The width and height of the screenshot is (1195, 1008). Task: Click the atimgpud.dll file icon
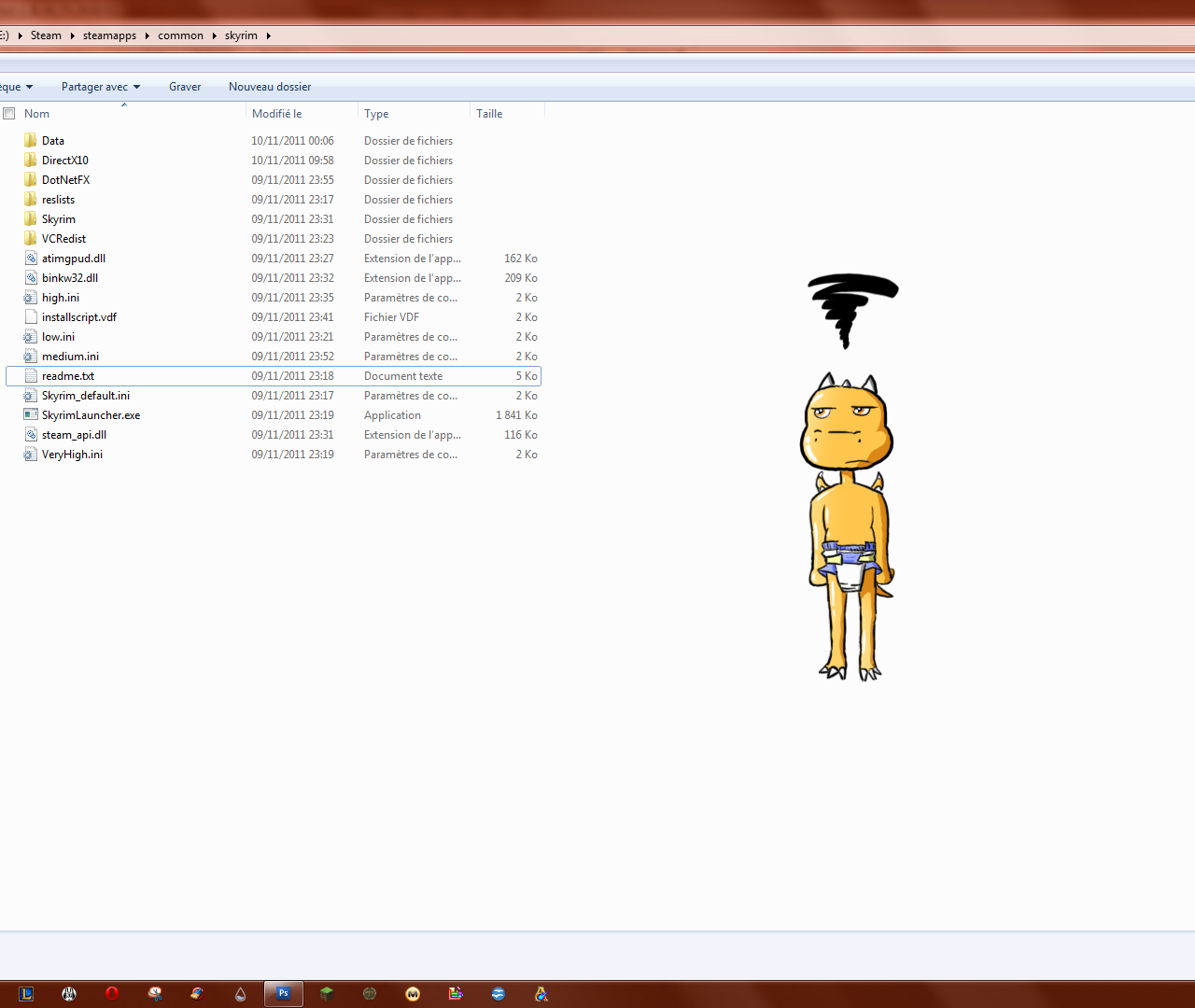[x=31, y=259]
